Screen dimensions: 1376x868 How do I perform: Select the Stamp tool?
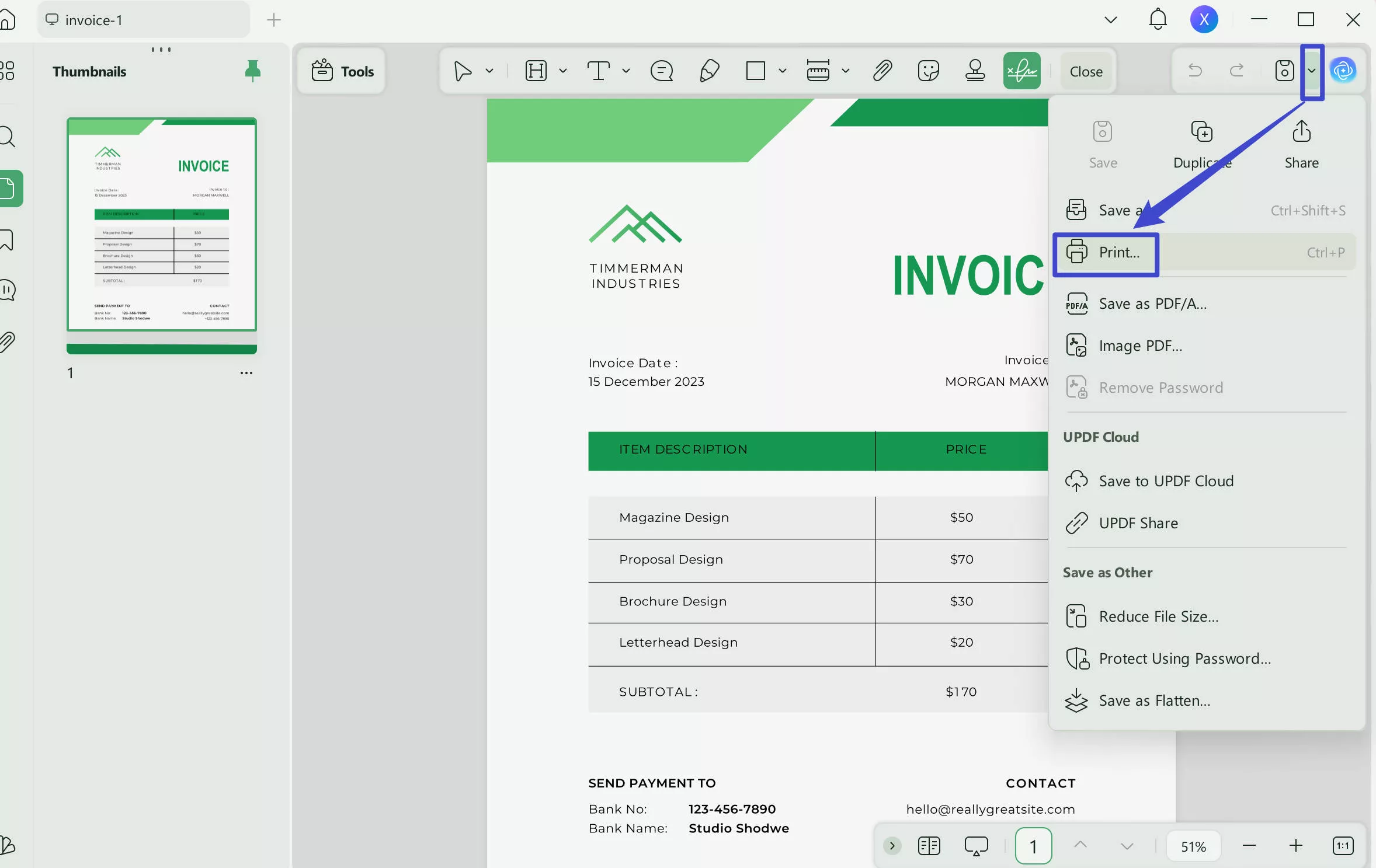pos(974,71)
